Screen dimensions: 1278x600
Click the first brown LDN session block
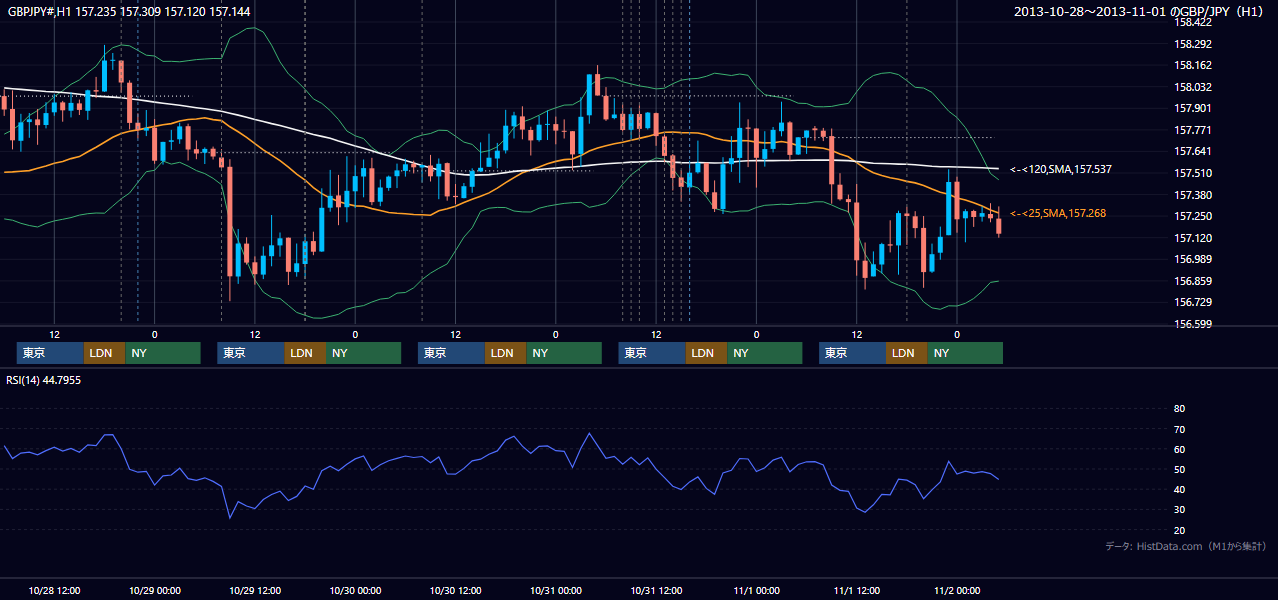click(104, 353)
